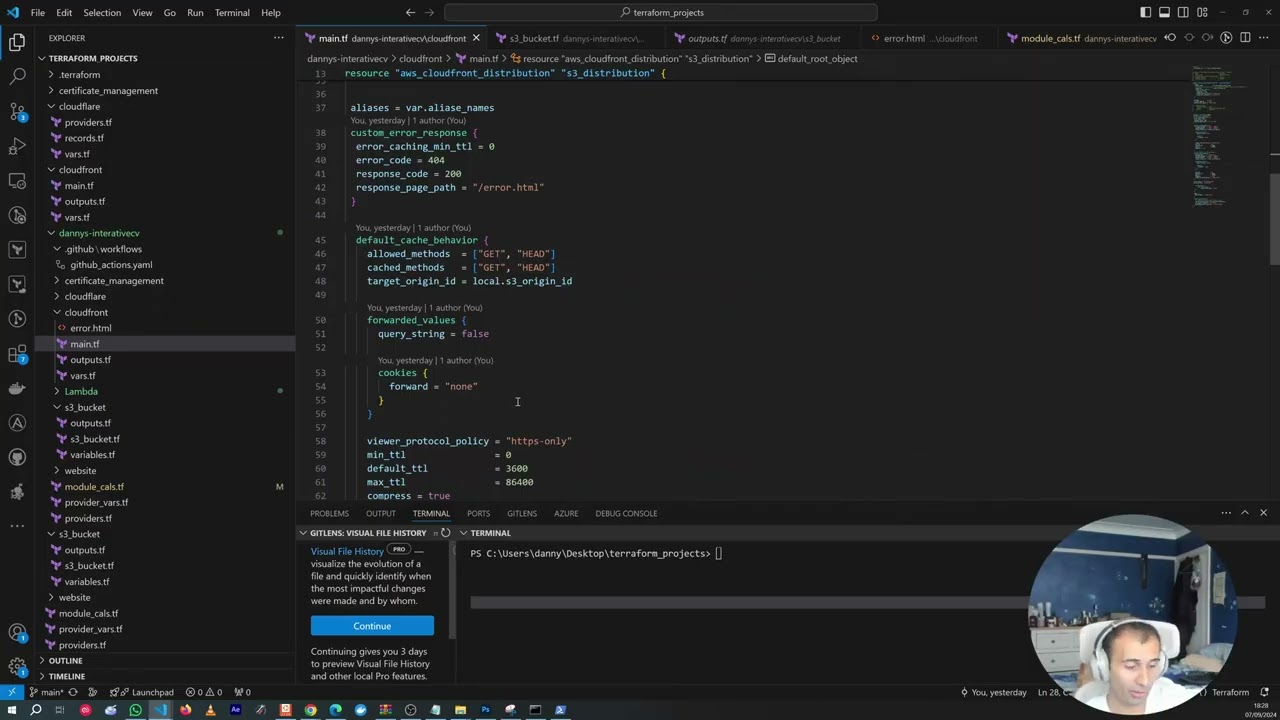Open the Terminal menu

(232, 13)
